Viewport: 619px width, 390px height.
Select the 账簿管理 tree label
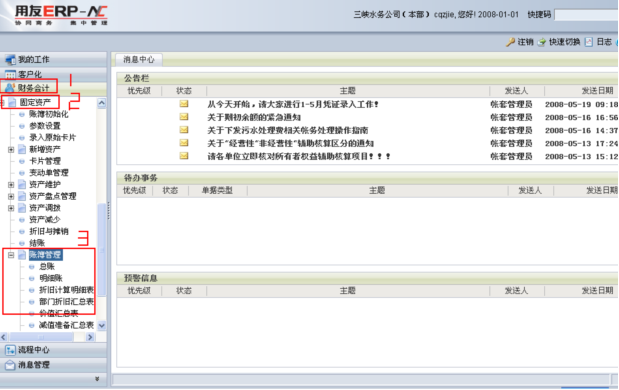[x=45, y=255]
